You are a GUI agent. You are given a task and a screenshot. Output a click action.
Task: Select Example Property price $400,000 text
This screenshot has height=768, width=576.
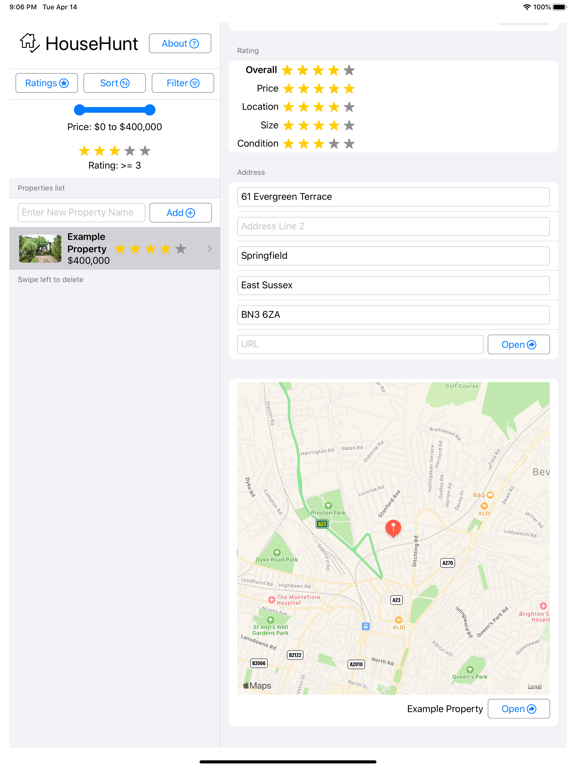89,261
